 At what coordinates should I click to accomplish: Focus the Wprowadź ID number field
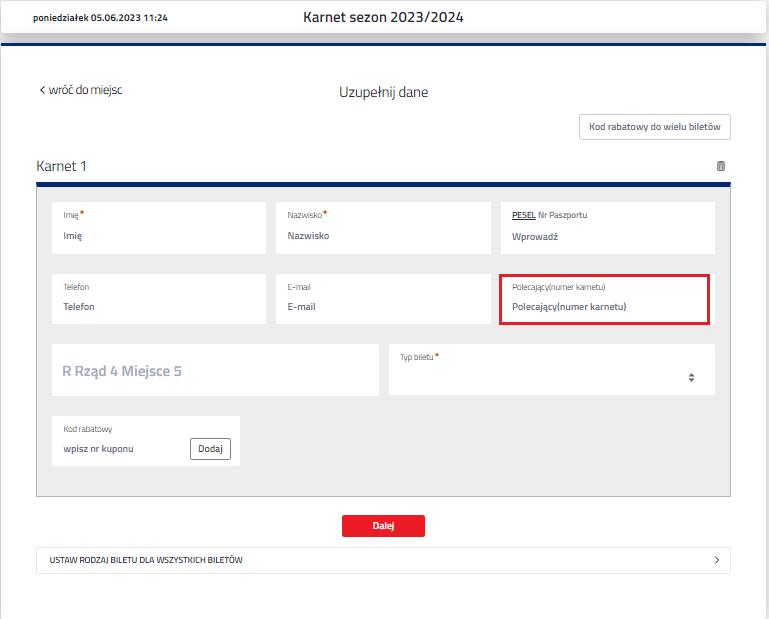click(x=606, y=236)
